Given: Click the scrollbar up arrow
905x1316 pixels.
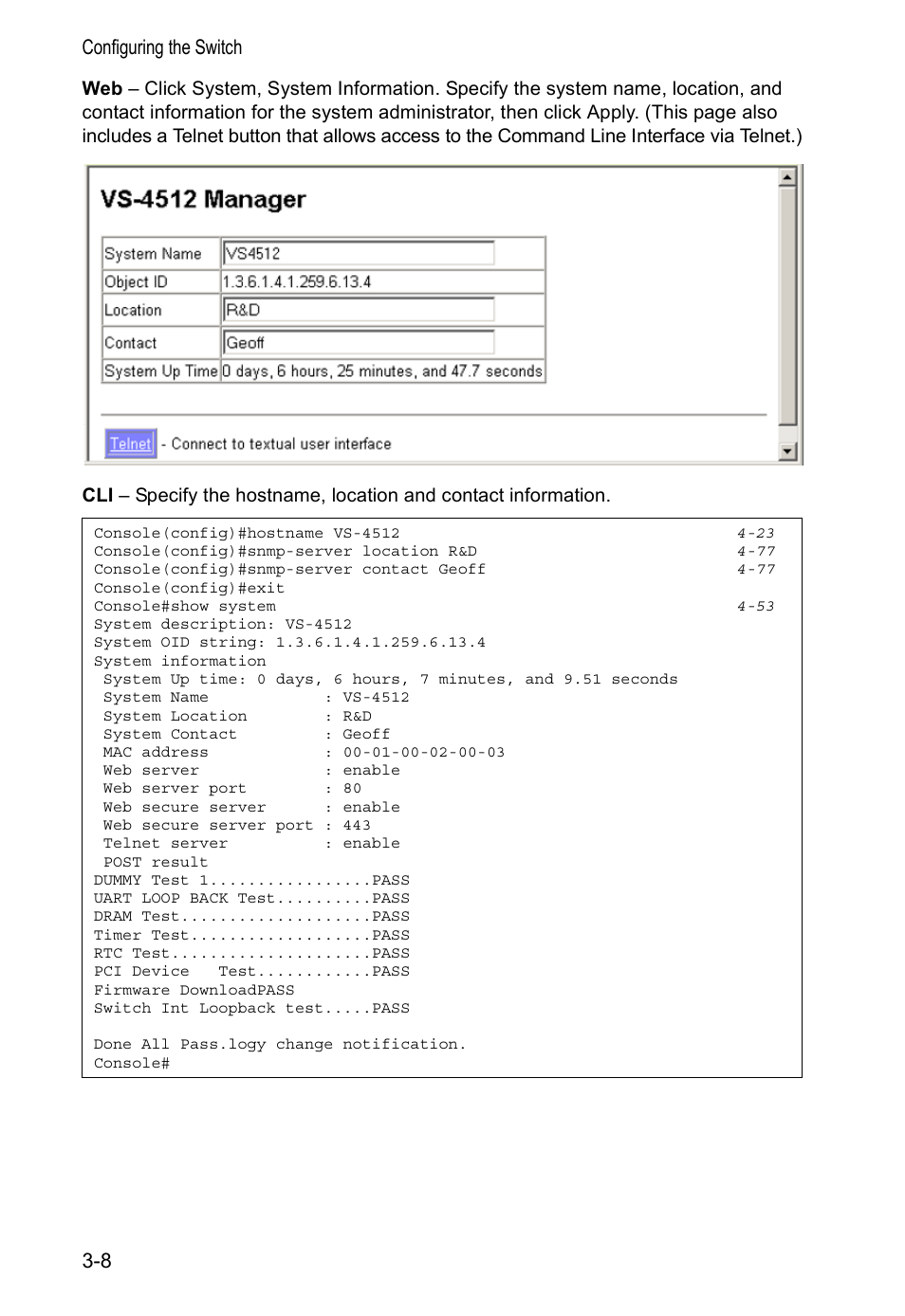Looking at the screenshot, I should 787,176.
